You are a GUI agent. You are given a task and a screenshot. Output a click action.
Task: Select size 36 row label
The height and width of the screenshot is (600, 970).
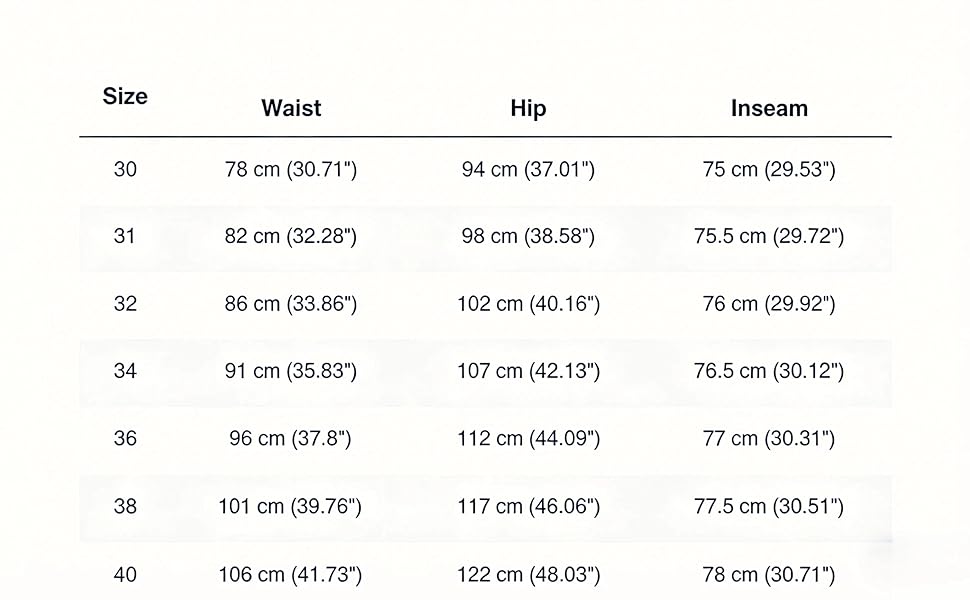click(125, 439)
